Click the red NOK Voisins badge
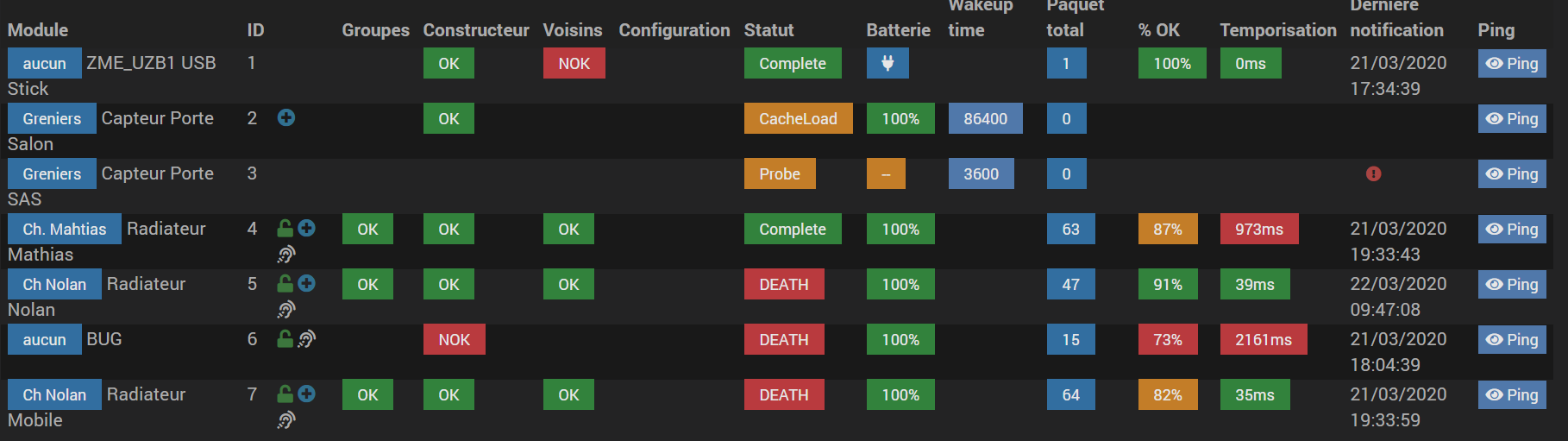 (x=574, y=63)
